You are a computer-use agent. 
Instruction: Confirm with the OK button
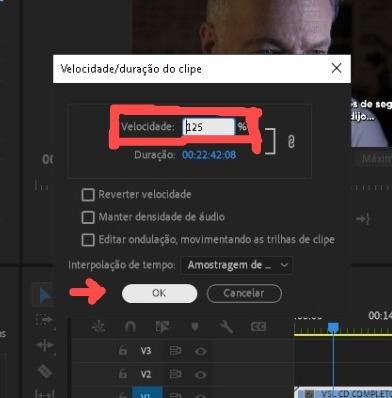point(159,293)
